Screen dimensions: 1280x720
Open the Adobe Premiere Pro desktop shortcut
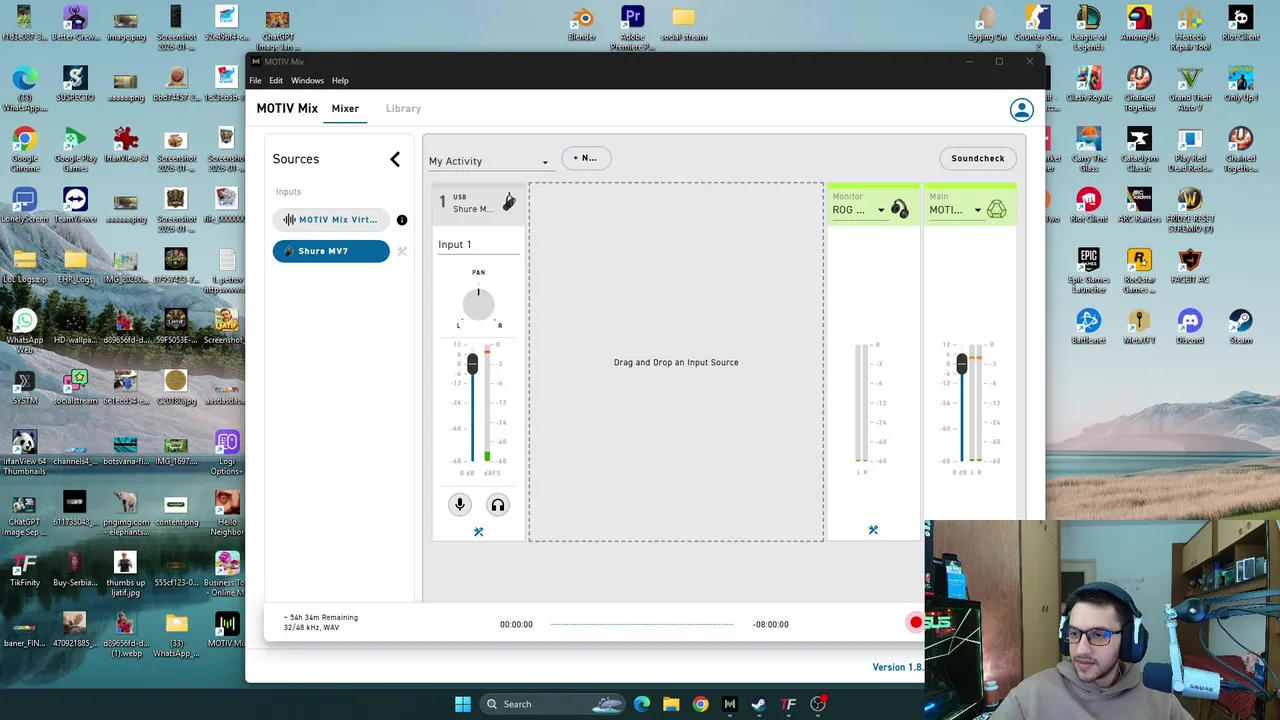coord(632,28)
